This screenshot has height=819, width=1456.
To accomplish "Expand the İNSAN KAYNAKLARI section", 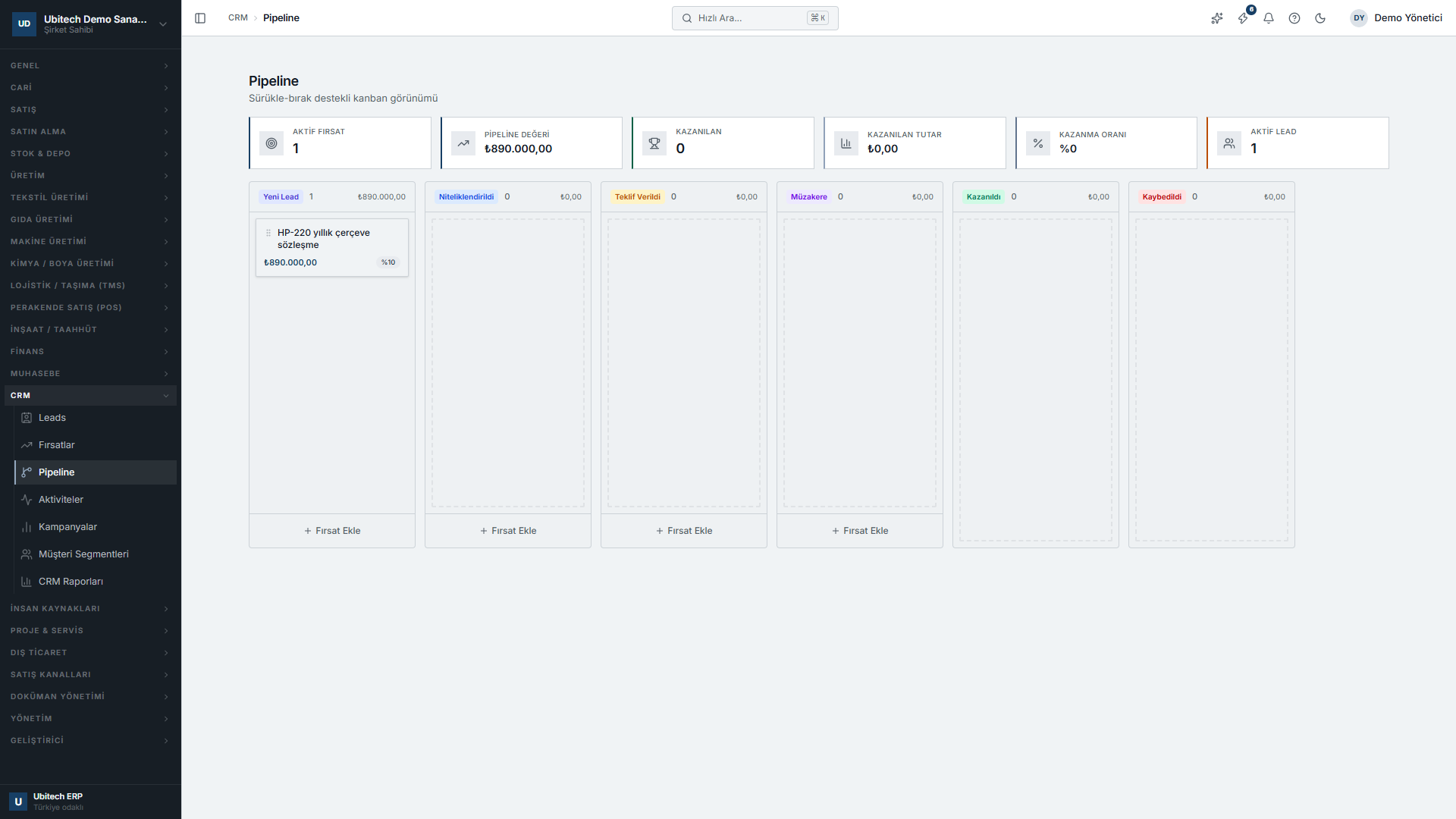I will [90, 609].
